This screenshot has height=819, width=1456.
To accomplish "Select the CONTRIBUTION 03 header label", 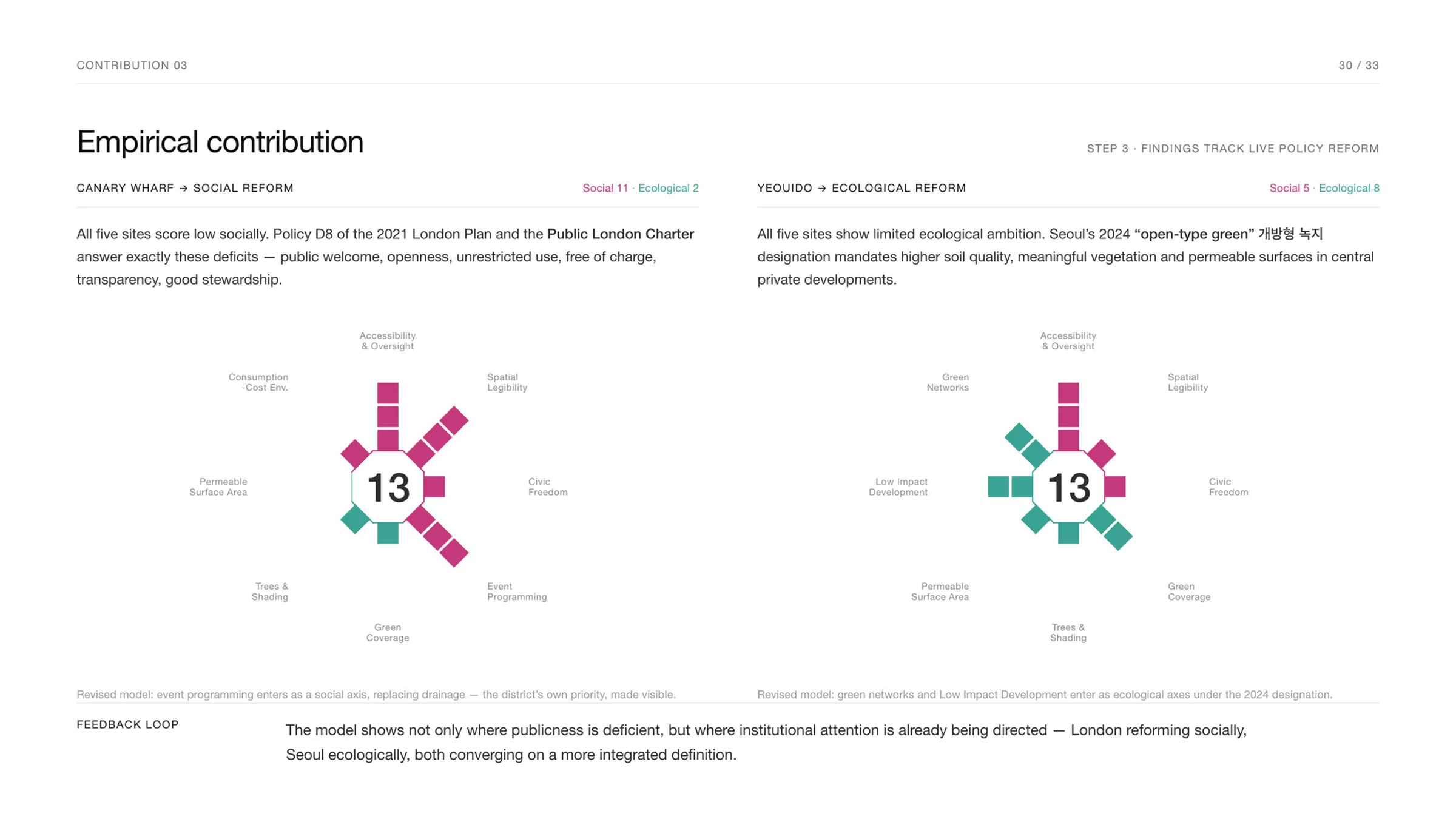I will click(132, 66).
